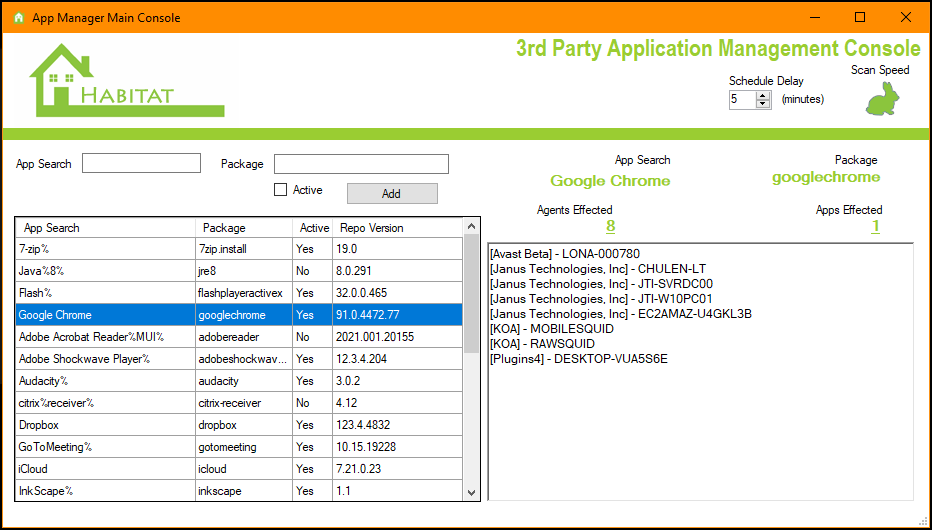Click repo version 10.15.19228
Viewport: 932px width, 530px height.
(x=397, y=447)
